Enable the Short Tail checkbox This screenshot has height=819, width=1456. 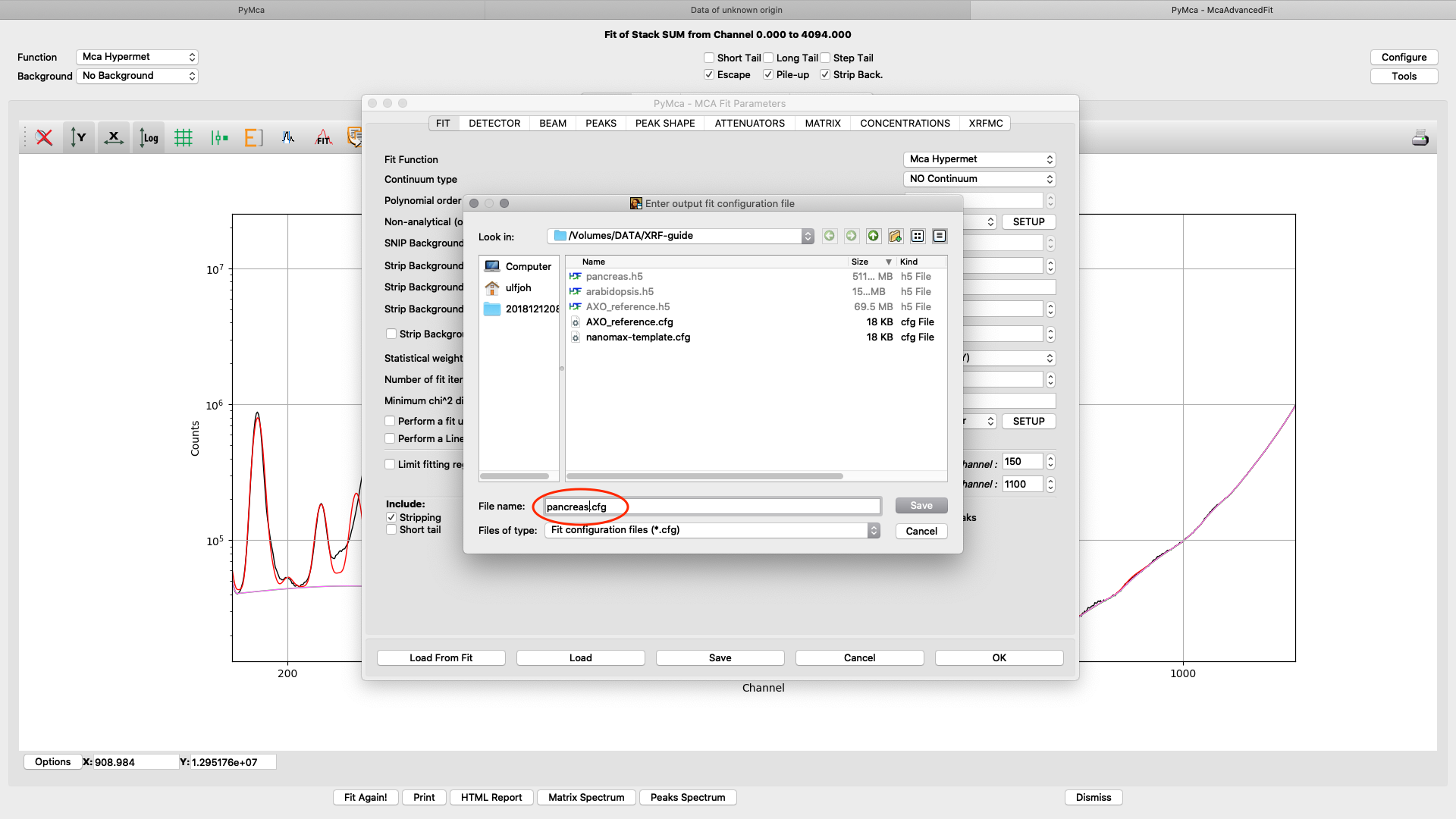[709, 58]
